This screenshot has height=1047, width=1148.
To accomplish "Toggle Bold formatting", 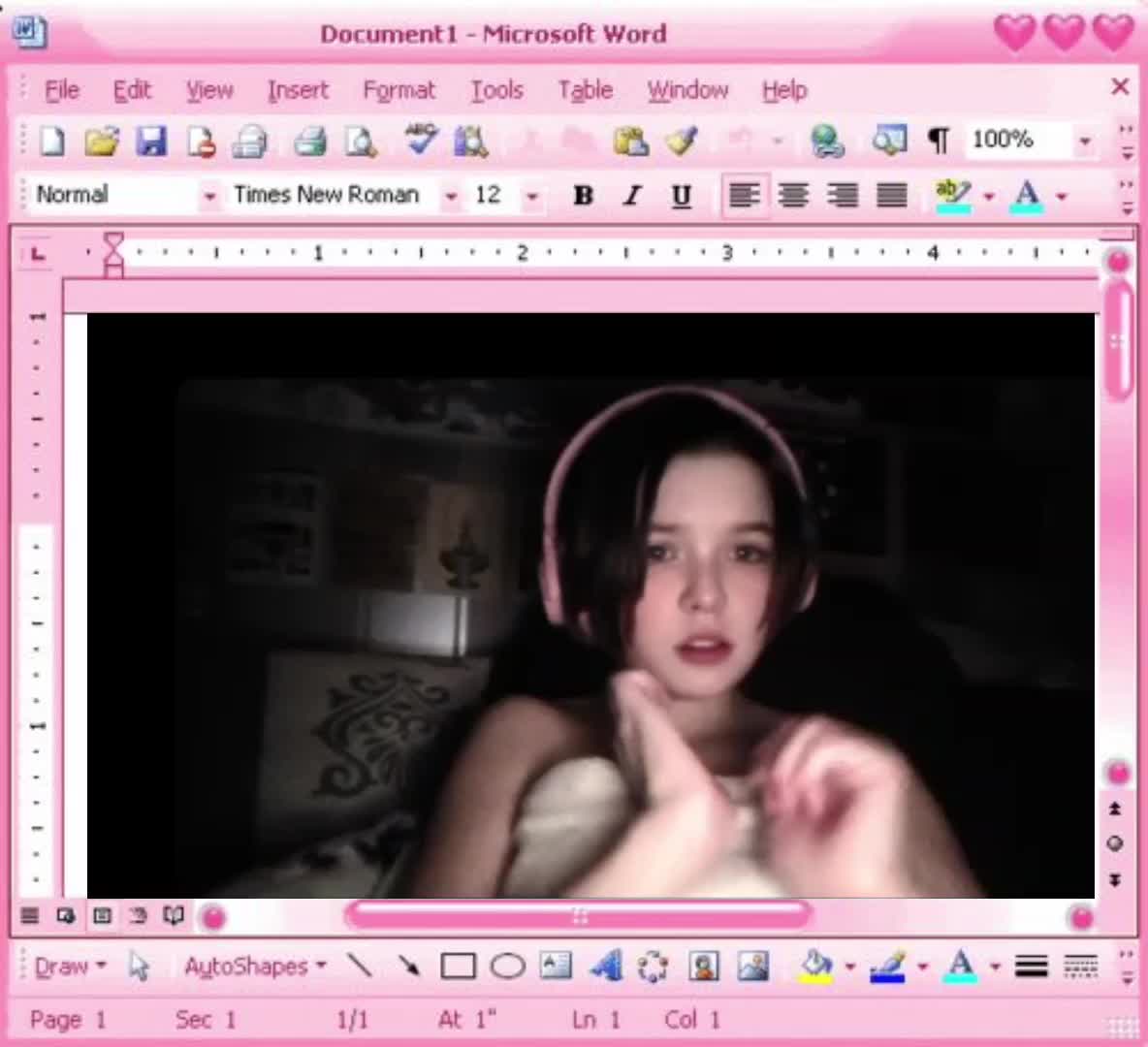I will pyautogui.click(x=584, y=195).
